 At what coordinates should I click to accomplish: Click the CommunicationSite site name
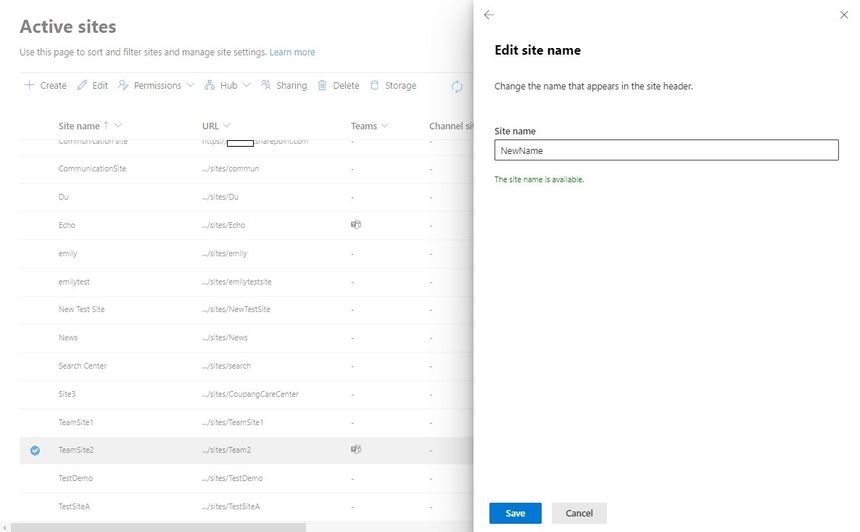tap(92, 168)
